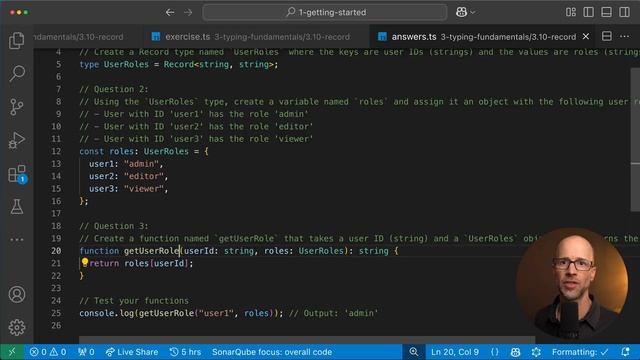Click the ports forwarded indicator showing 0
640x360 pixels.
[x=86, y=352]
